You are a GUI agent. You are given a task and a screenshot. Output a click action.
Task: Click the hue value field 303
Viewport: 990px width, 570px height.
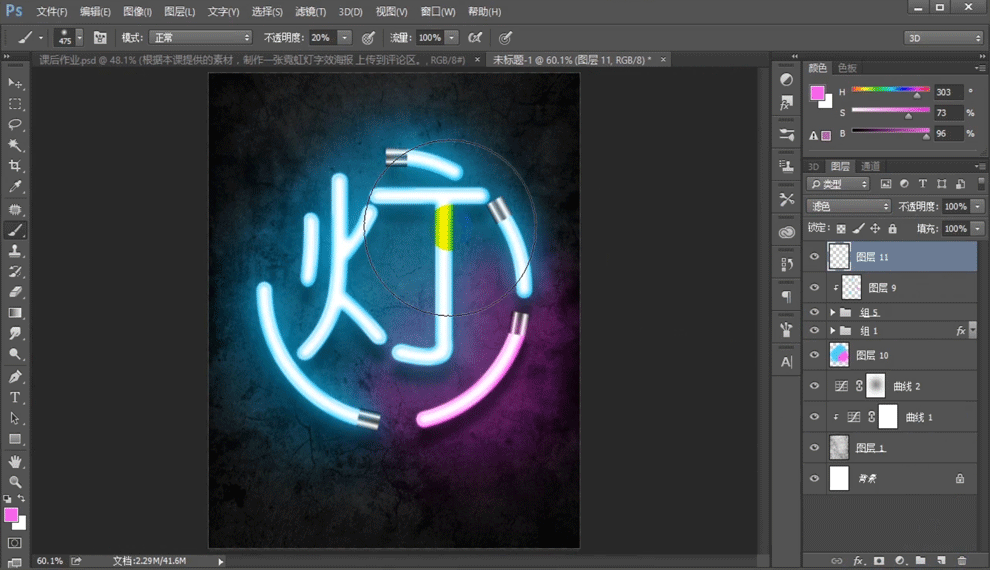pos(948,92)
